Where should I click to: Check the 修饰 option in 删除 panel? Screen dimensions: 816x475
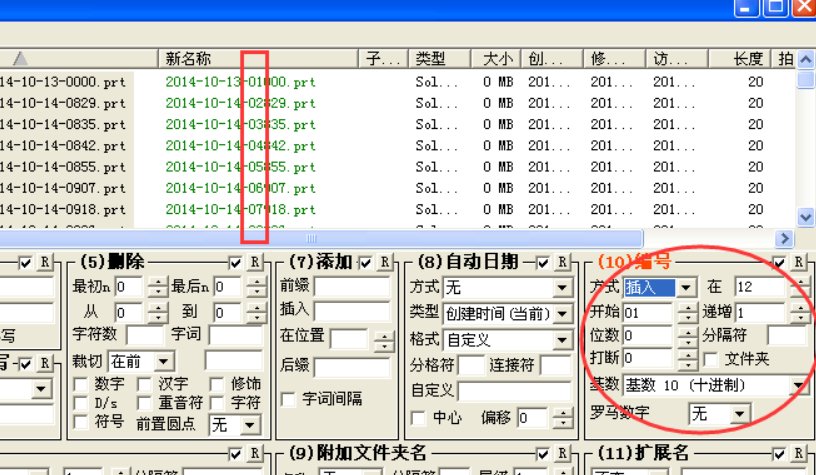coord(217,385)
